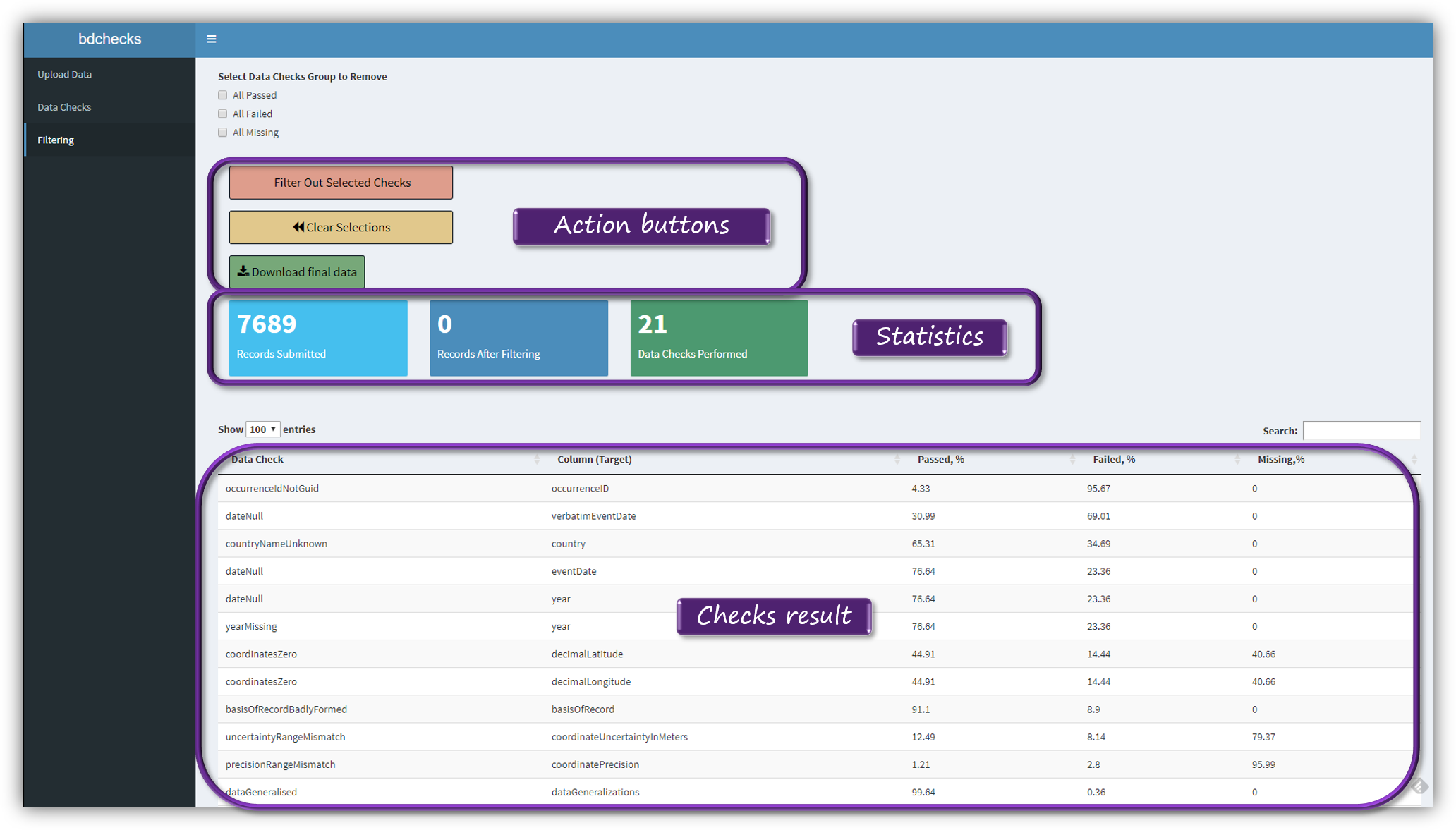Check the All Failed checkbox
The height and width of the screenshot is (830, 1456).
223,114
